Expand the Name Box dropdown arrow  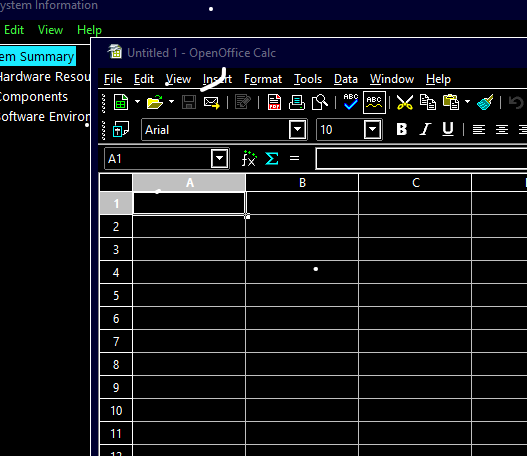(219, 158)
